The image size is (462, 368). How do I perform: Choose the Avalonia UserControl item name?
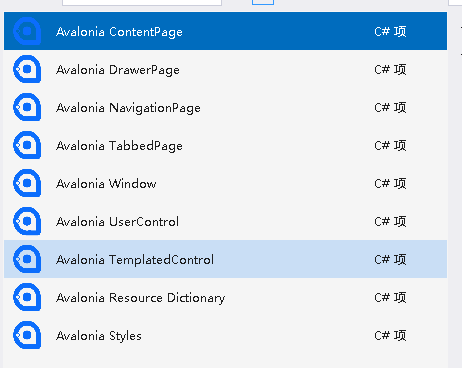click(x=117, y=222)
